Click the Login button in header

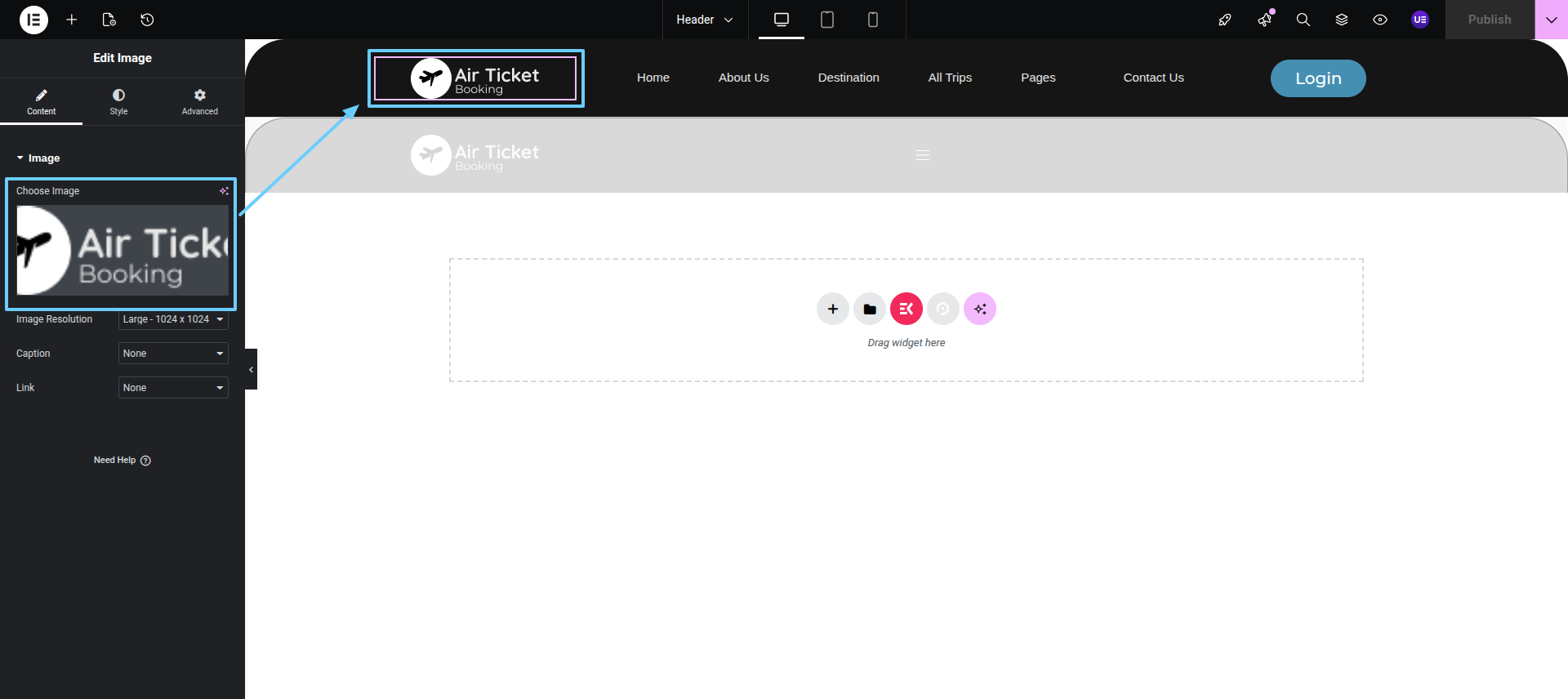(1317, 78)
